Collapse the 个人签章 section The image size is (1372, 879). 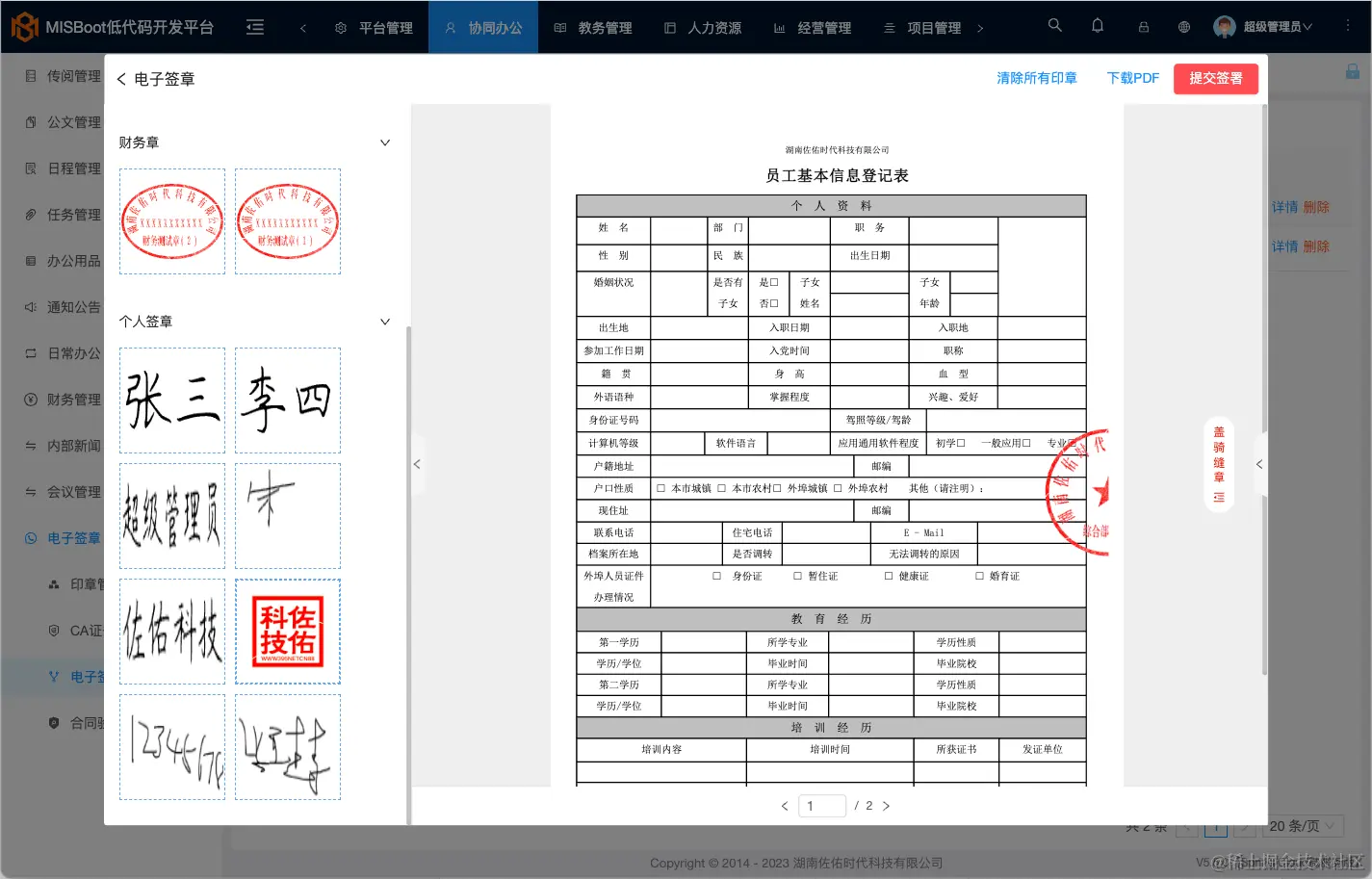click(x=385, y=322)
